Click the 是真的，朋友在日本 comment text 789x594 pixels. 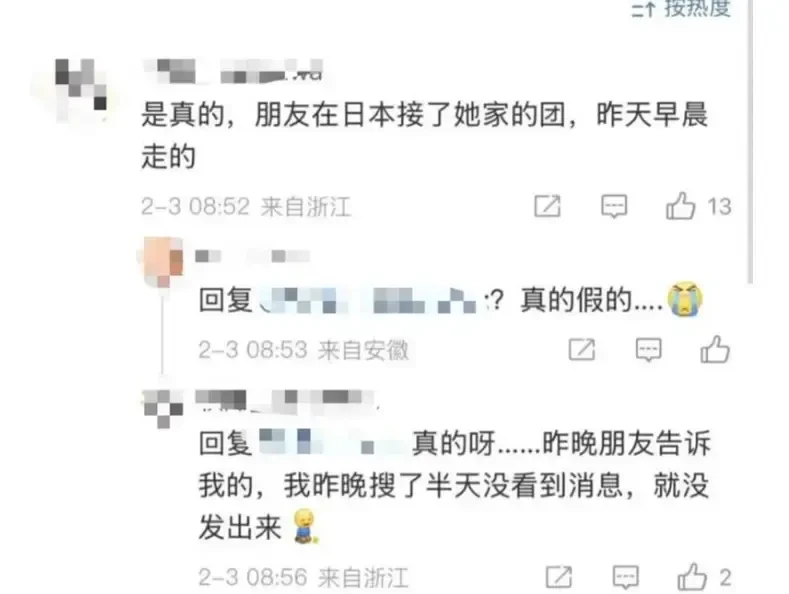click(424, 135)
